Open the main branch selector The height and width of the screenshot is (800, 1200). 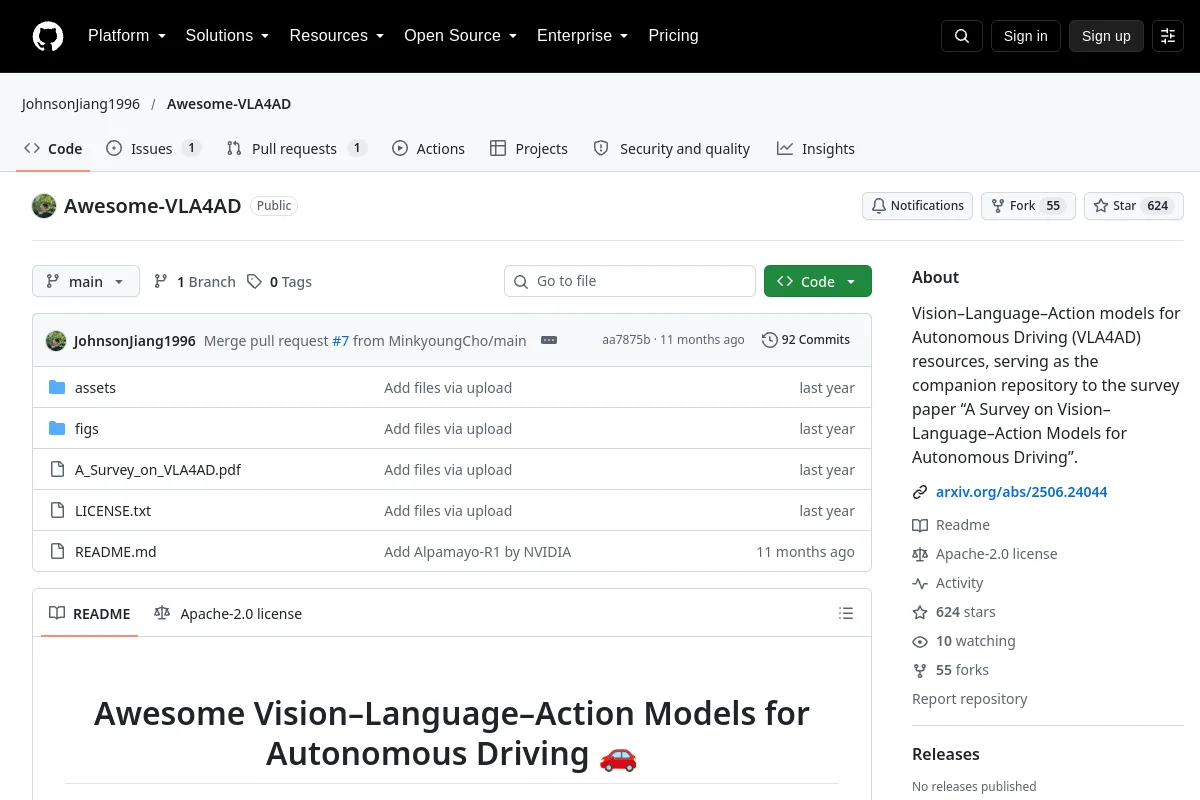coord(86,282)
